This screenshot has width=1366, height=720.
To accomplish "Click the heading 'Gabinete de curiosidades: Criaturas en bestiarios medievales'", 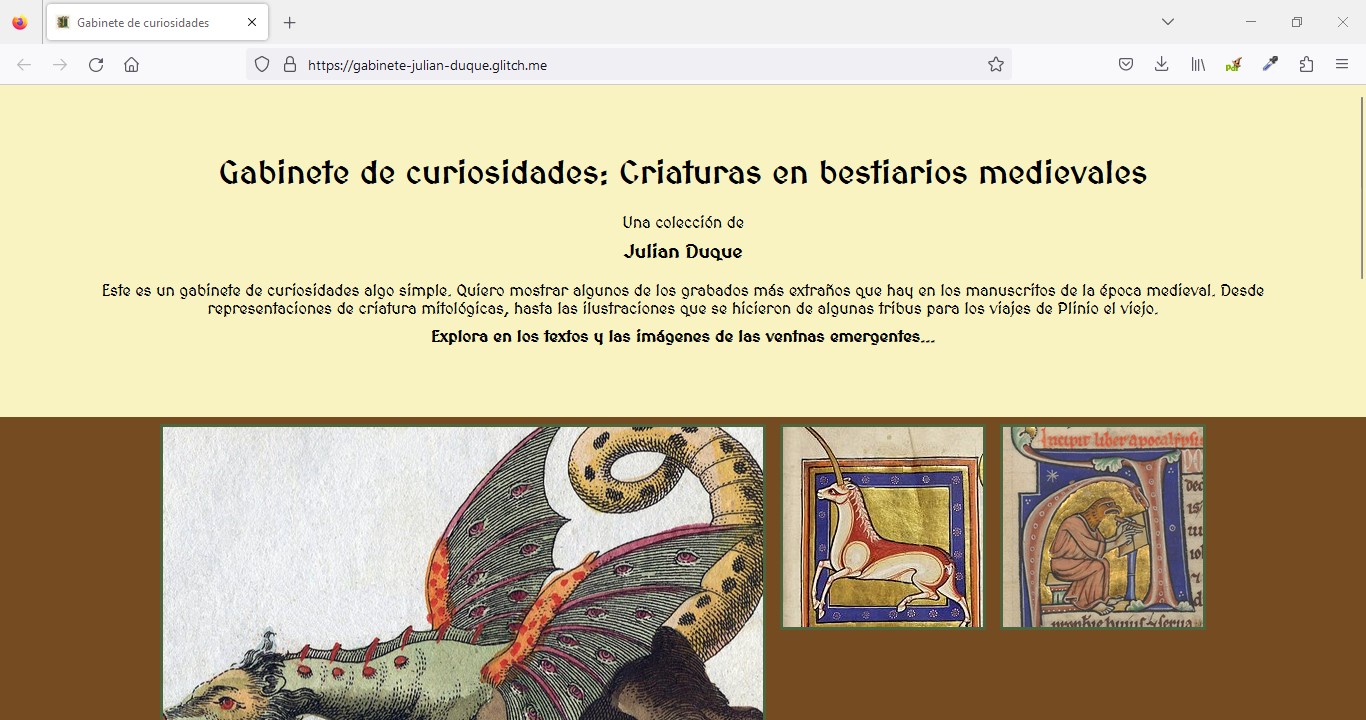I will pos(683,173).
